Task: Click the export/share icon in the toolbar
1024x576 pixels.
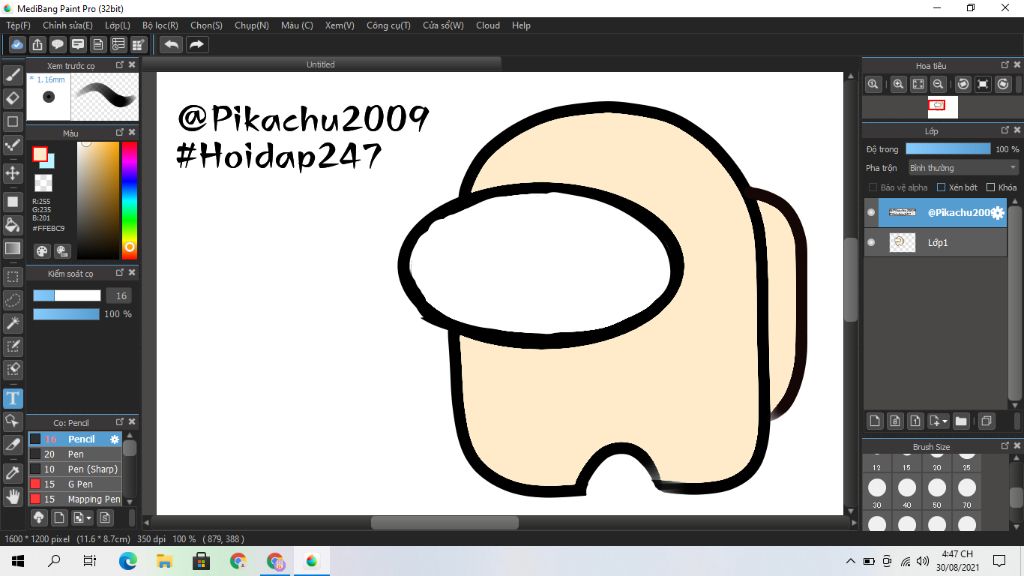Action: click(x=37, y=44)
